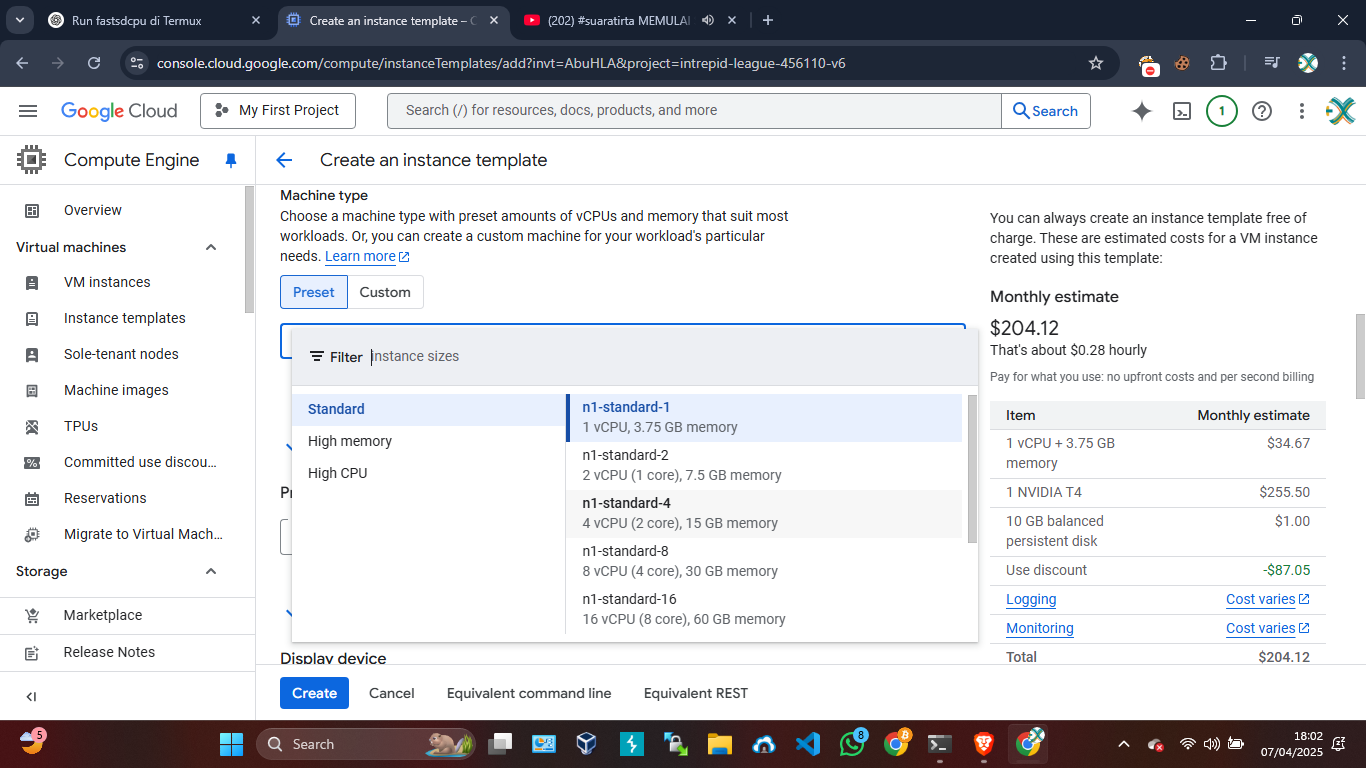
Task: Click the Google account avatar in the header
Action: tap(1341, 111)
